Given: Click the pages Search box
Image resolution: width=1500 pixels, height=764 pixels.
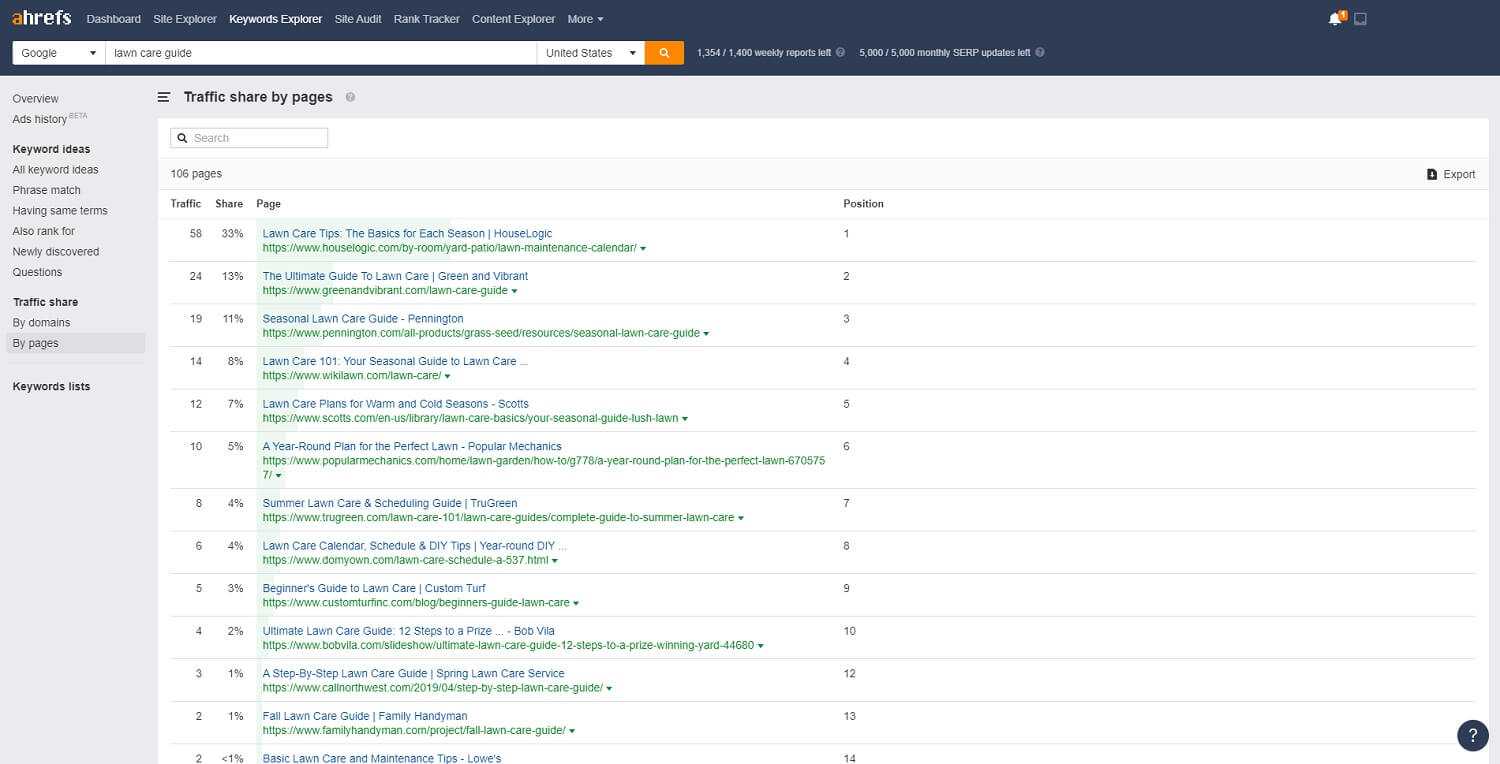Looking at the screenshot, I should pos(249,138).
